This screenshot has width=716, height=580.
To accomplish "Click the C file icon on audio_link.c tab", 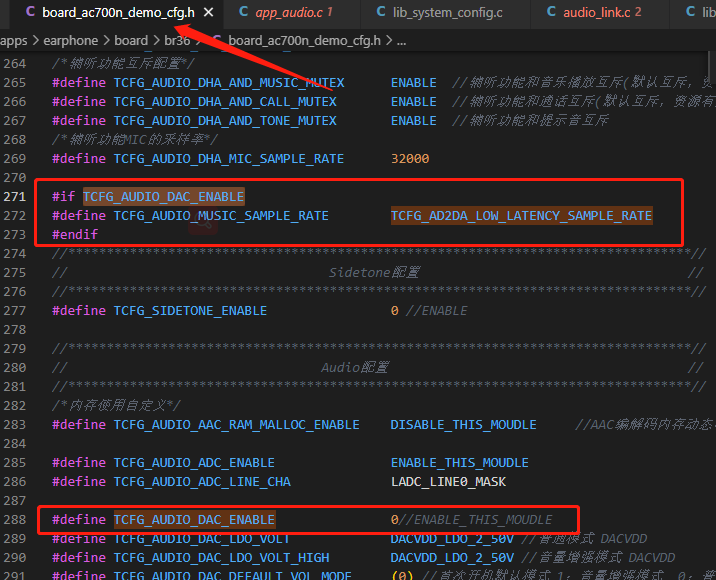I will click(551, 12).
